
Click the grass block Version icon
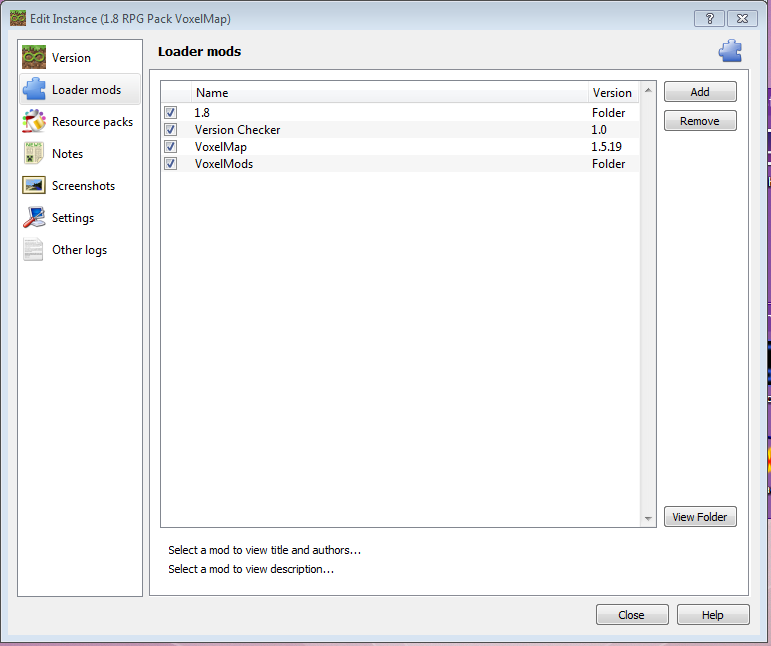[x=34, y=58]
